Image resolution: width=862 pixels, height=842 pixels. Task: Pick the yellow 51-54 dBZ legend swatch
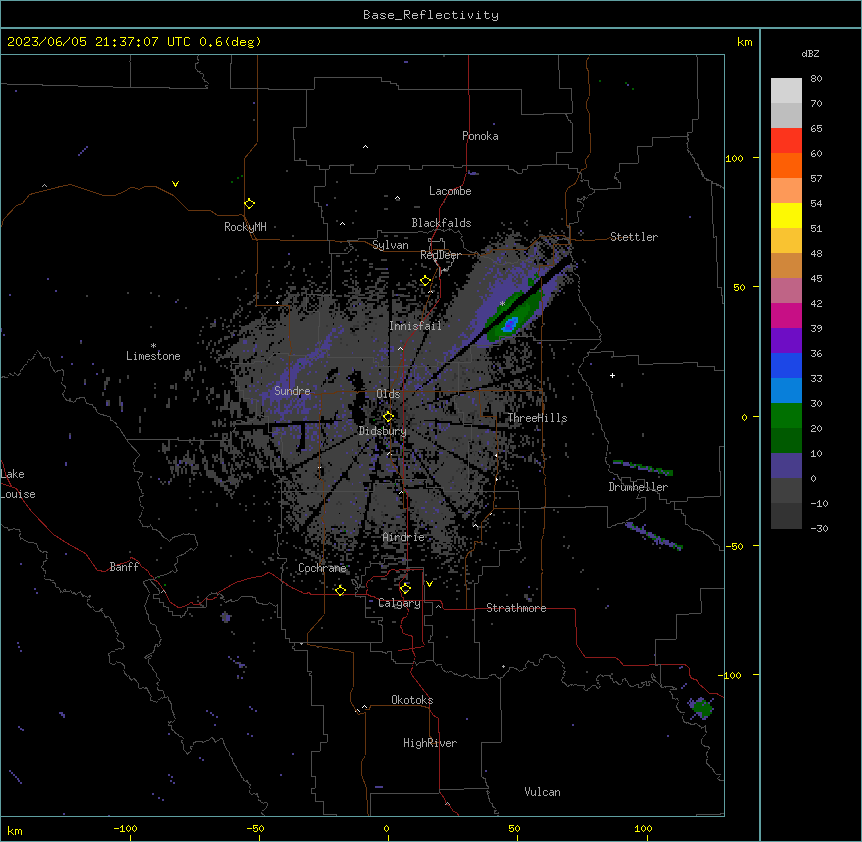(x=786, y=215)
